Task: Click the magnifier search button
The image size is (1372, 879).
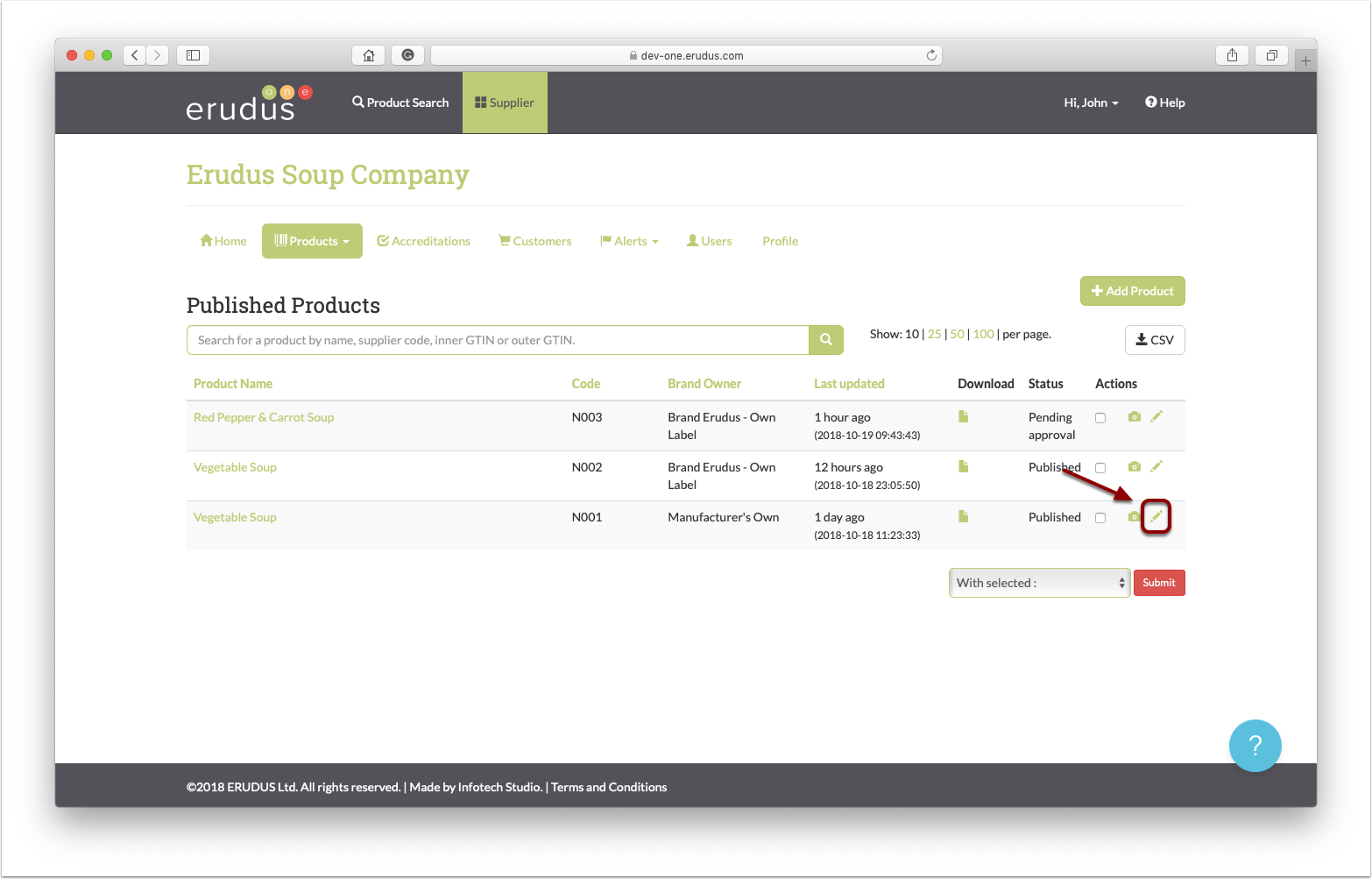Action: tap(825, 340)
